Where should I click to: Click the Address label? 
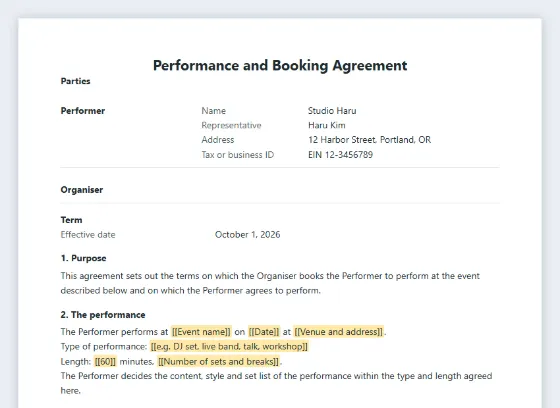click(218, 140)
